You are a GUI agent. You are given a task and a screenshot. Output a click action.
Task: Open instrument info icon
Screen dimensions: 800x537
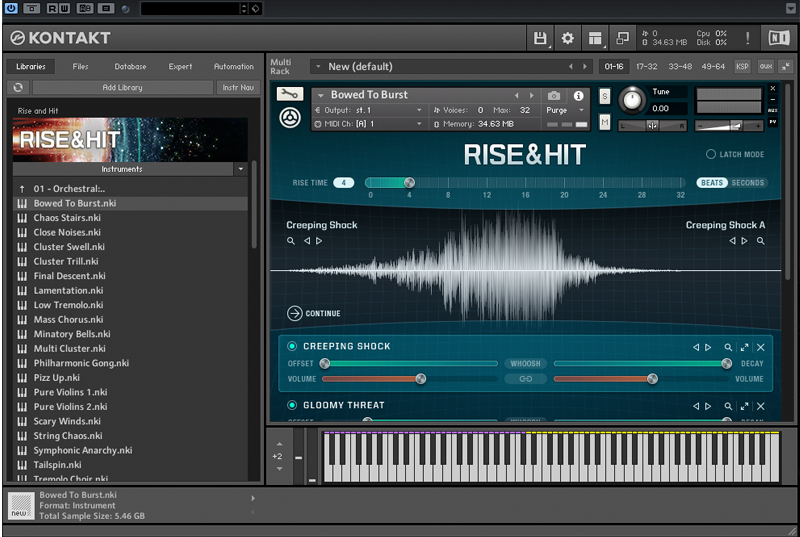[579, 95]
